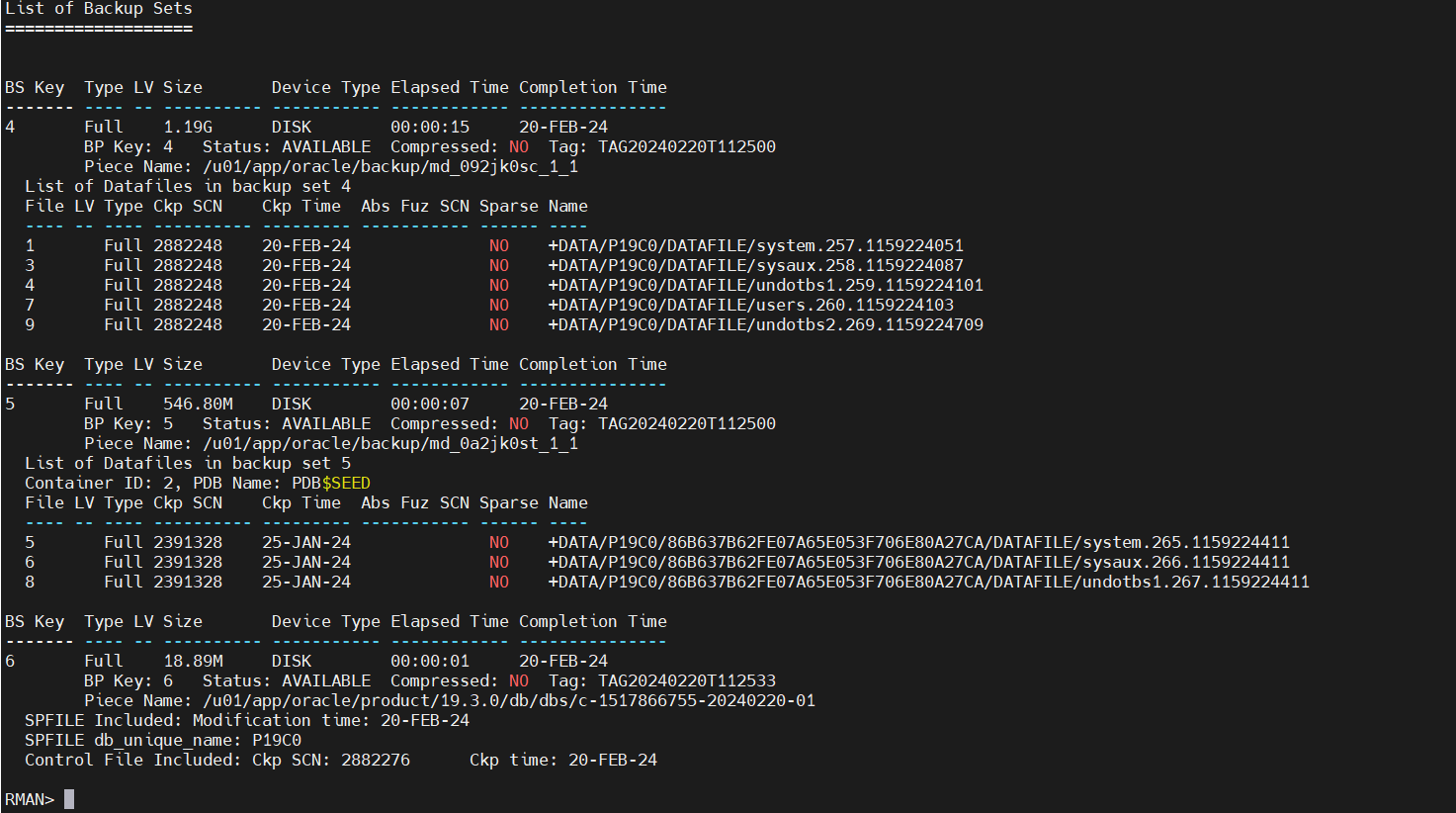1456x813 pixels.
Task: Click piece name c-1517866755-20240220-01
Action: (x=509, y=700)
